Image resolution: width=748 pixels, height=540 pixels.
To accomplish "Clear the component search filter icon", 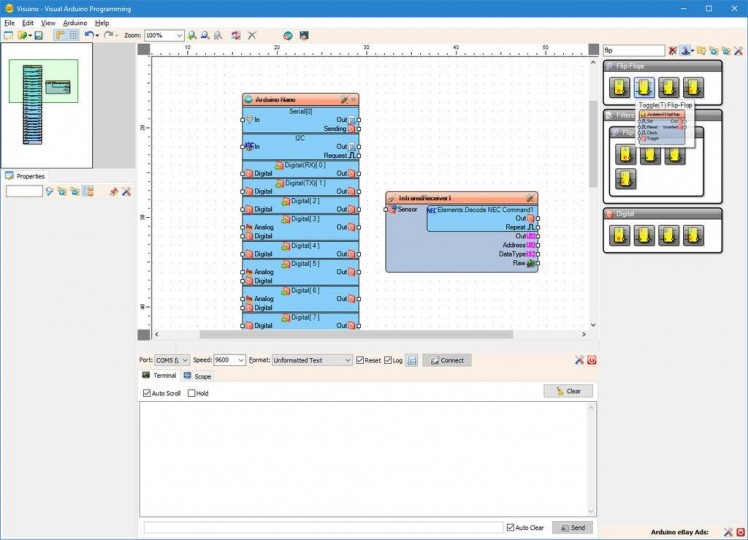I will (673, 50).
